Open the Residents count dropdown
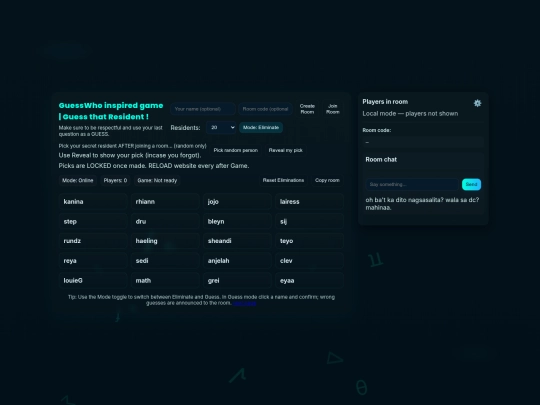Image resolution: width=540 pixels, height=405 pixels. [x=221, y=127]
